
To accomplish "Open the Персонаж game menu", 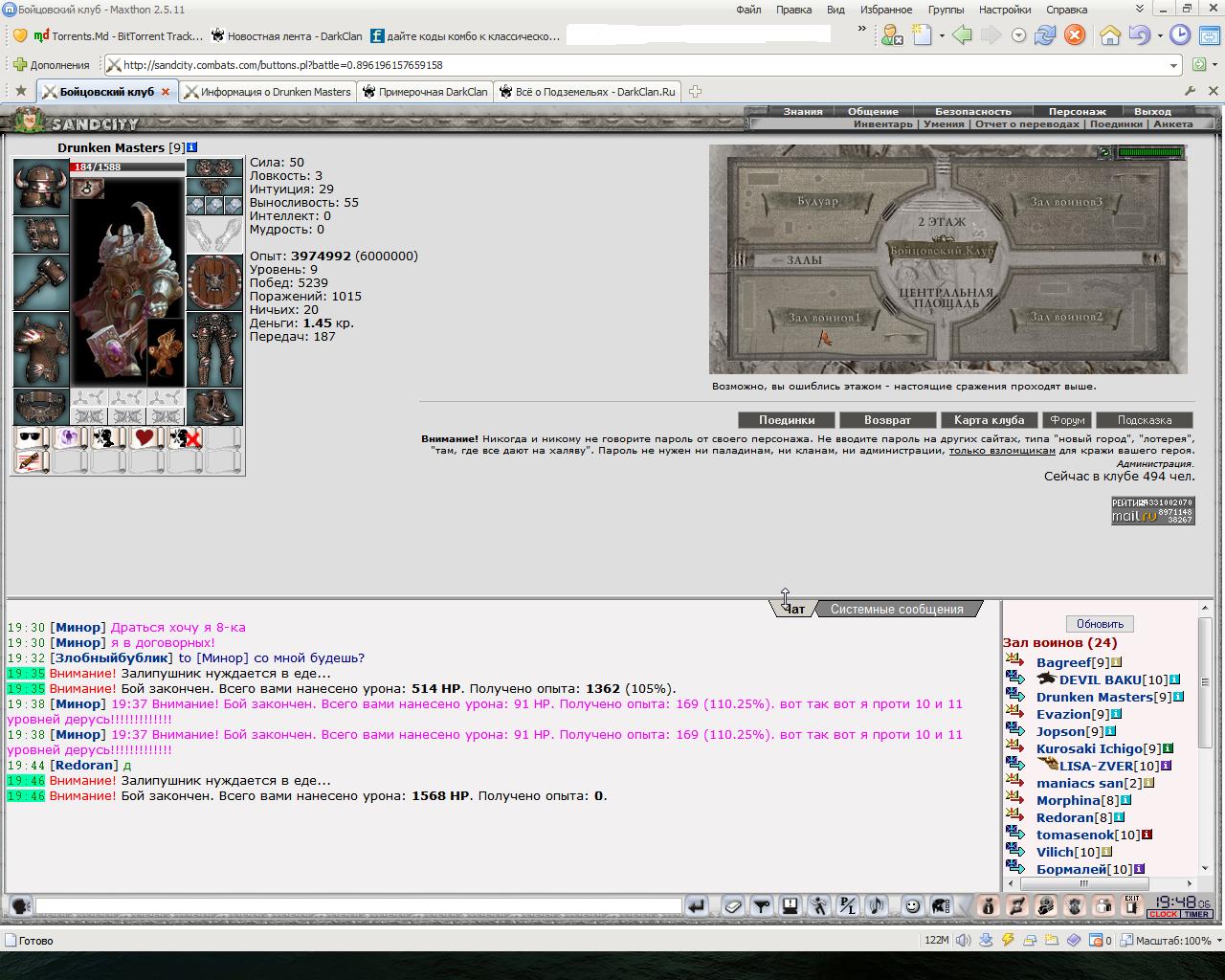I will pos(1077,111).
